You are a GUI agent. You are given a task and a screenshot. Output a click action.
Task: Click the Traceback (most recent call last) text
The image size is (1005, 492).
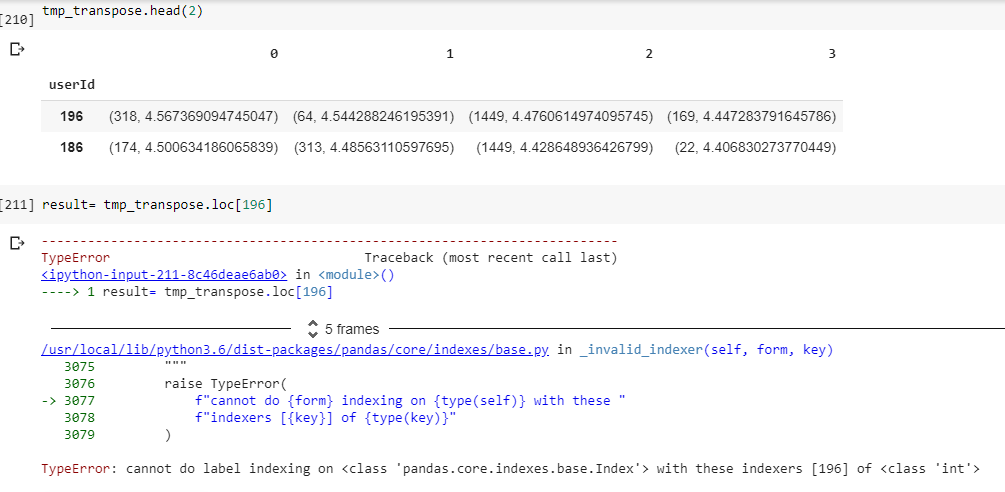click(490, 258)
